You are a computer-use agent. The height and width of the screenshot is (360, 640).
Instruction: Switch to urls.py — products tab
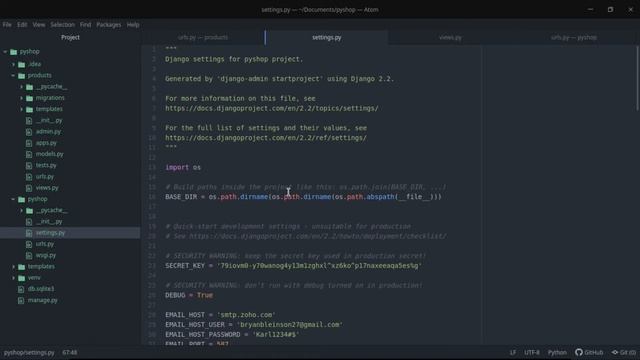tap(203, 38)
